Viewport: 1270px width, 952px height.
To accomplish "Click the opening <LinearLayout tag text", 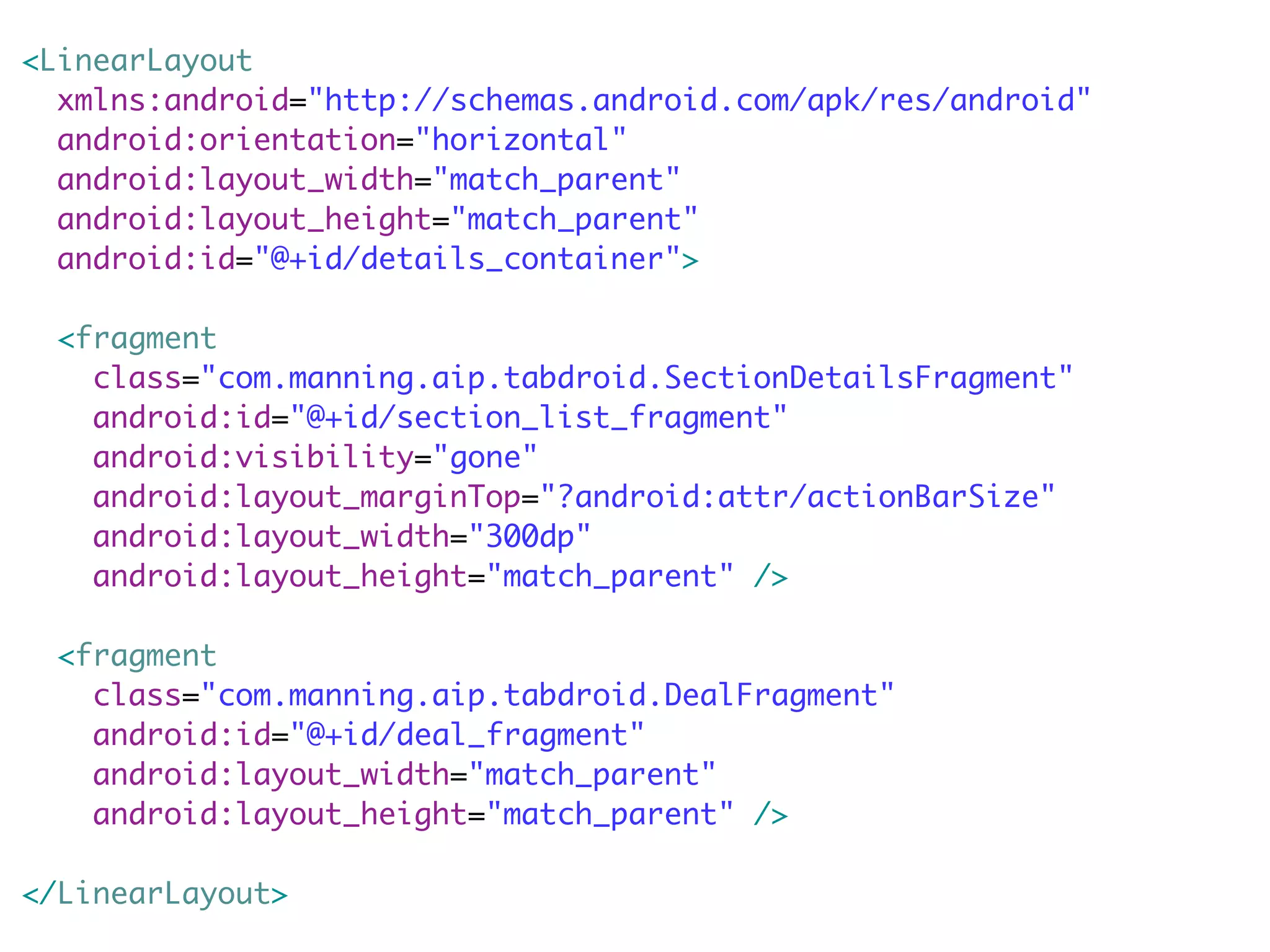I will point(137,62).
